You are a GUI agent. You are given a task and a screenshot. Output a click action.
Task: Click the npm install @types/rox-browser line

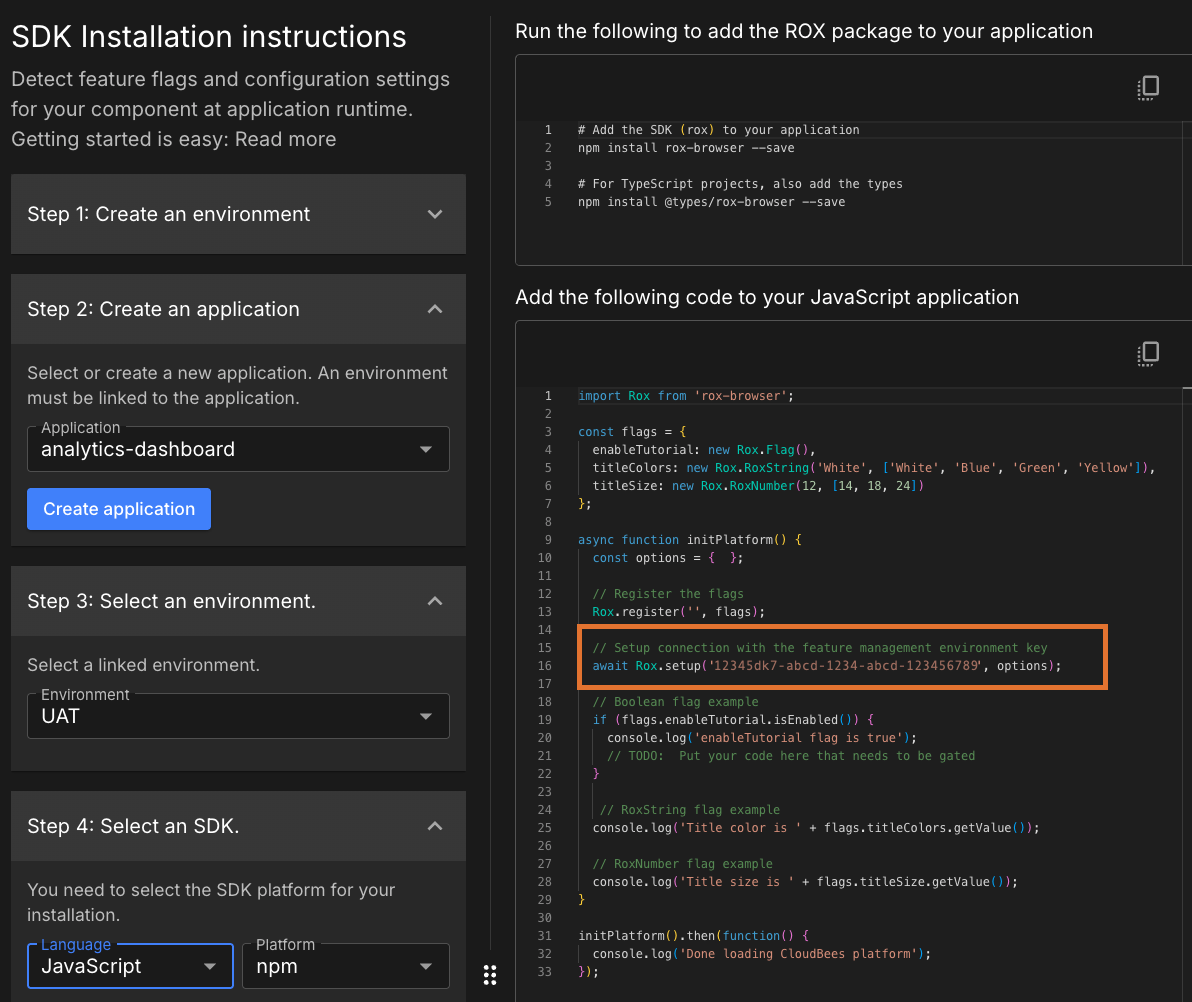click(711, 202)
